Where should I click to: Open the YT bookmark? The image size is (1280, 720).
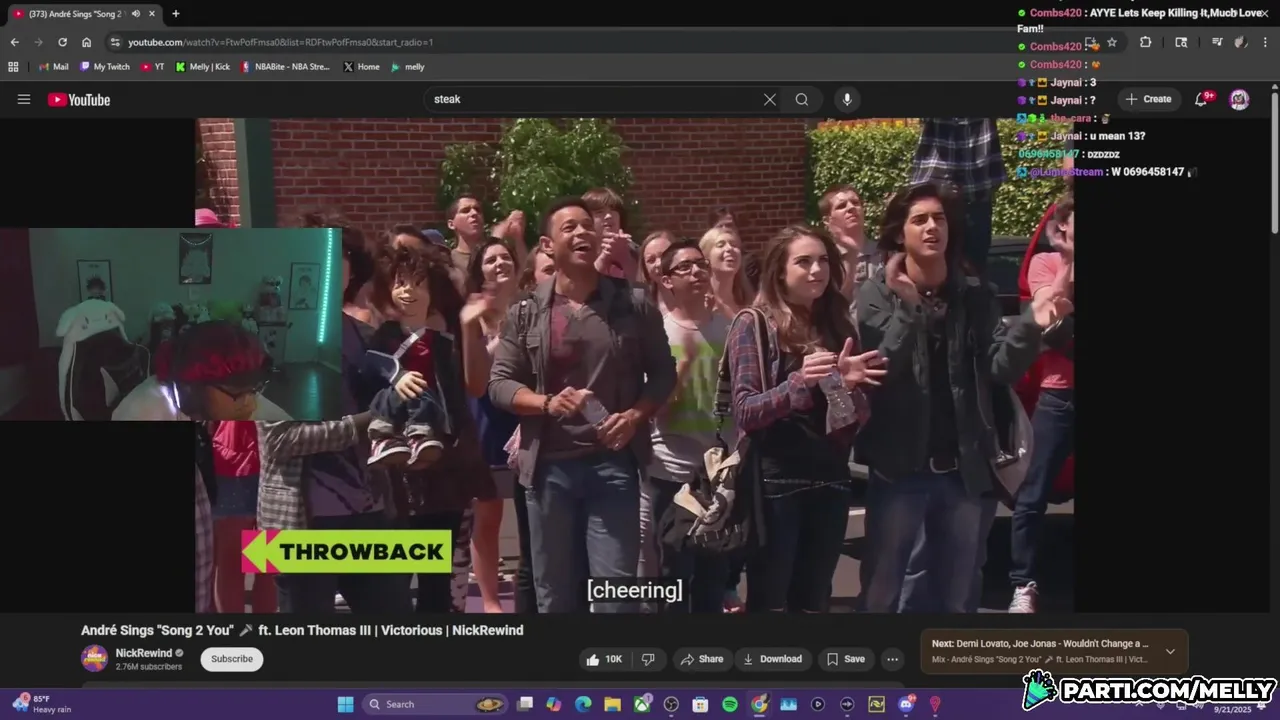152,67
